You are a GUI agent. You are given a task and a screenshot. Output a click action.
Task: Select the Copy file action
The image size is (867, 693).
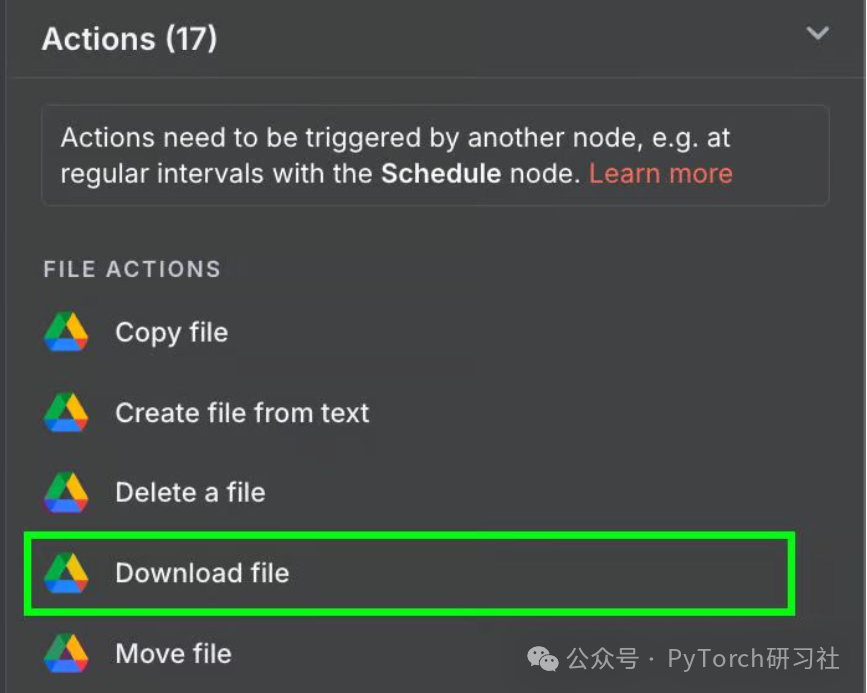[172, 333]
